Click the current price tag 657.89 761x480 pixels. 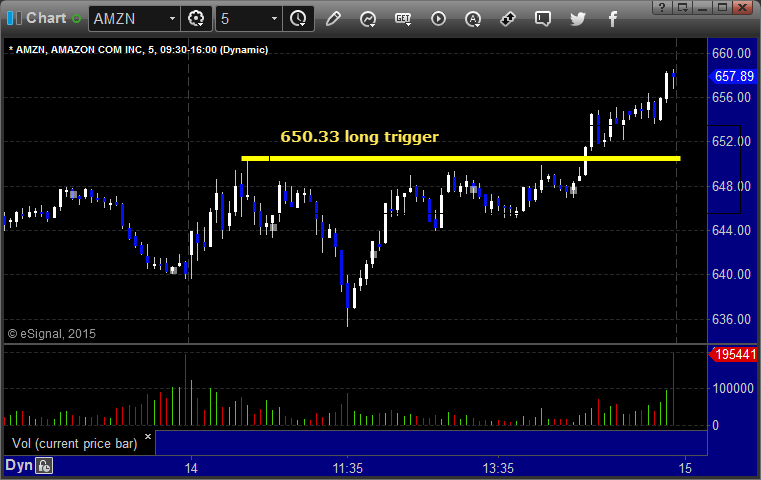coord(733,76)
